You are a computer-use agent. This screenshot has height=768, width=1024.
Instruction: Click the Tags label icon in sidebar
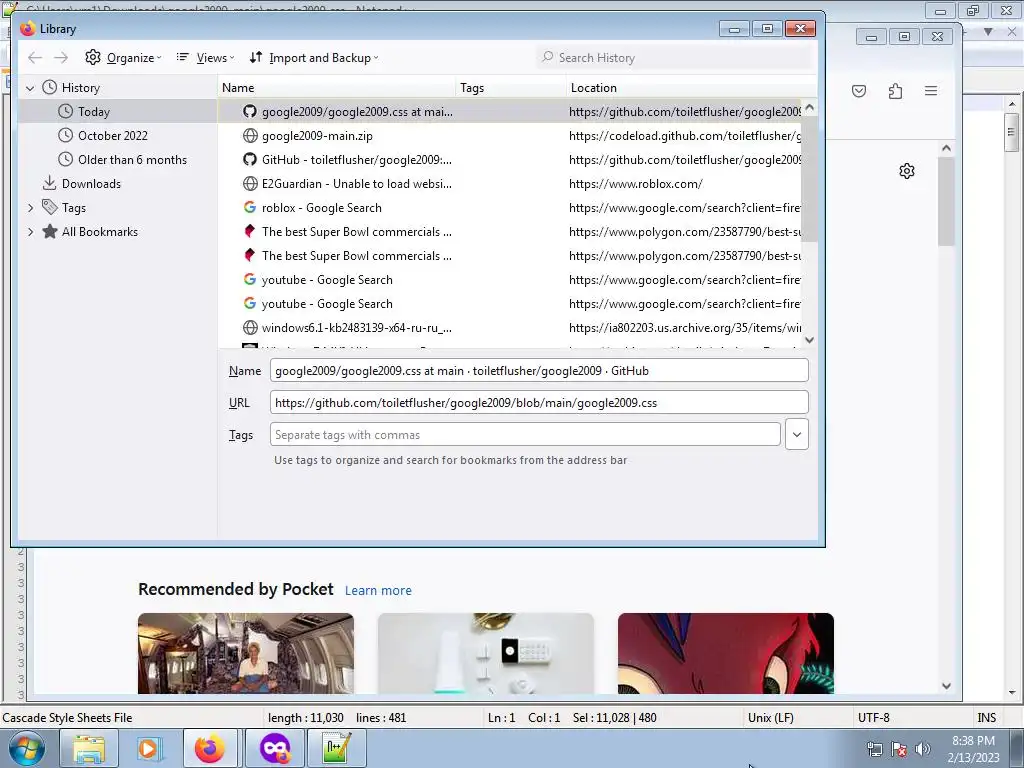pyautogui.click(x=50, y=208)
